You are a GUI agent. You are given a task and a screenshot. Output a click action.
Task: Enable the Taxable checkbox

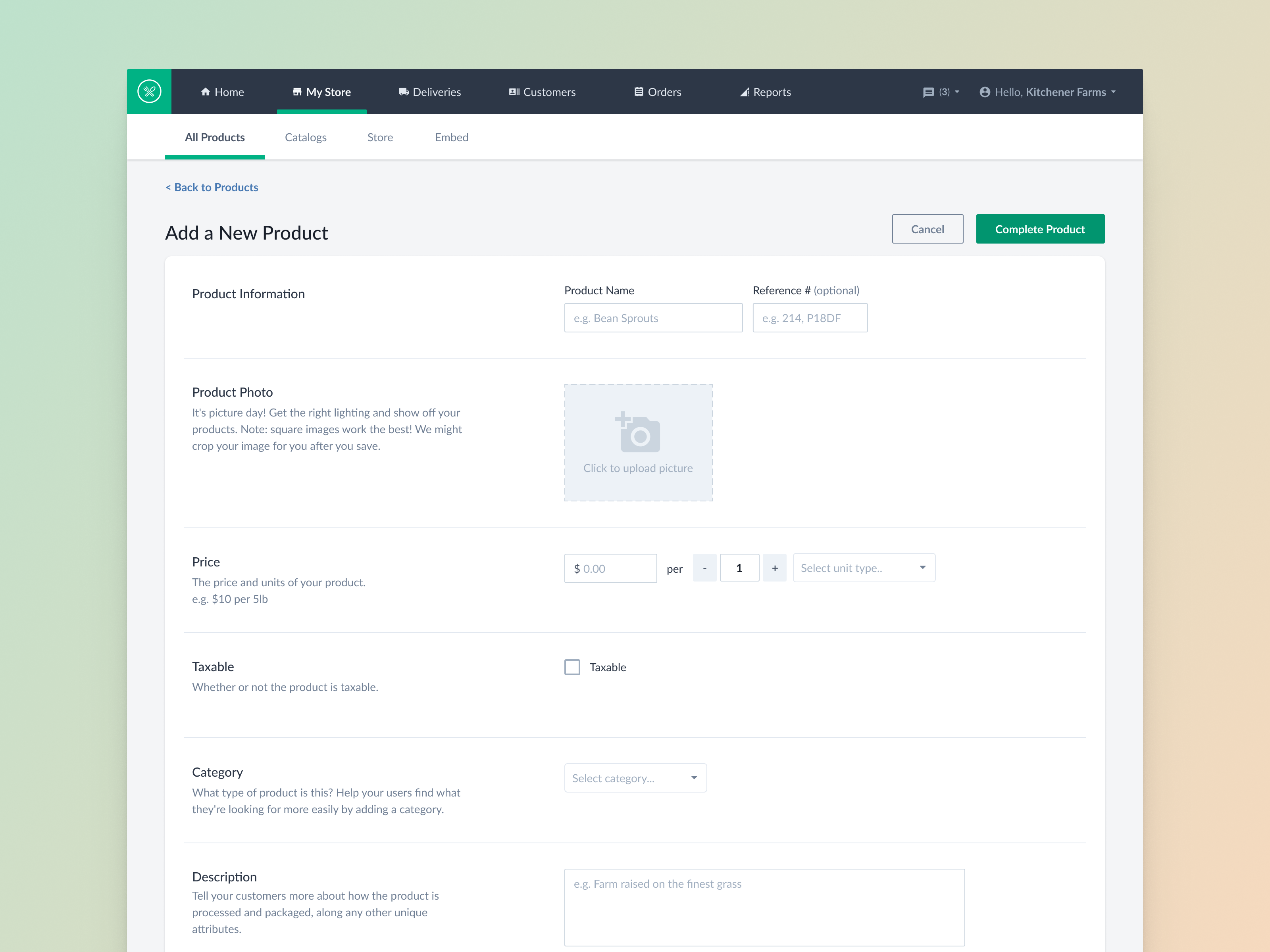(x=572, y=667)
